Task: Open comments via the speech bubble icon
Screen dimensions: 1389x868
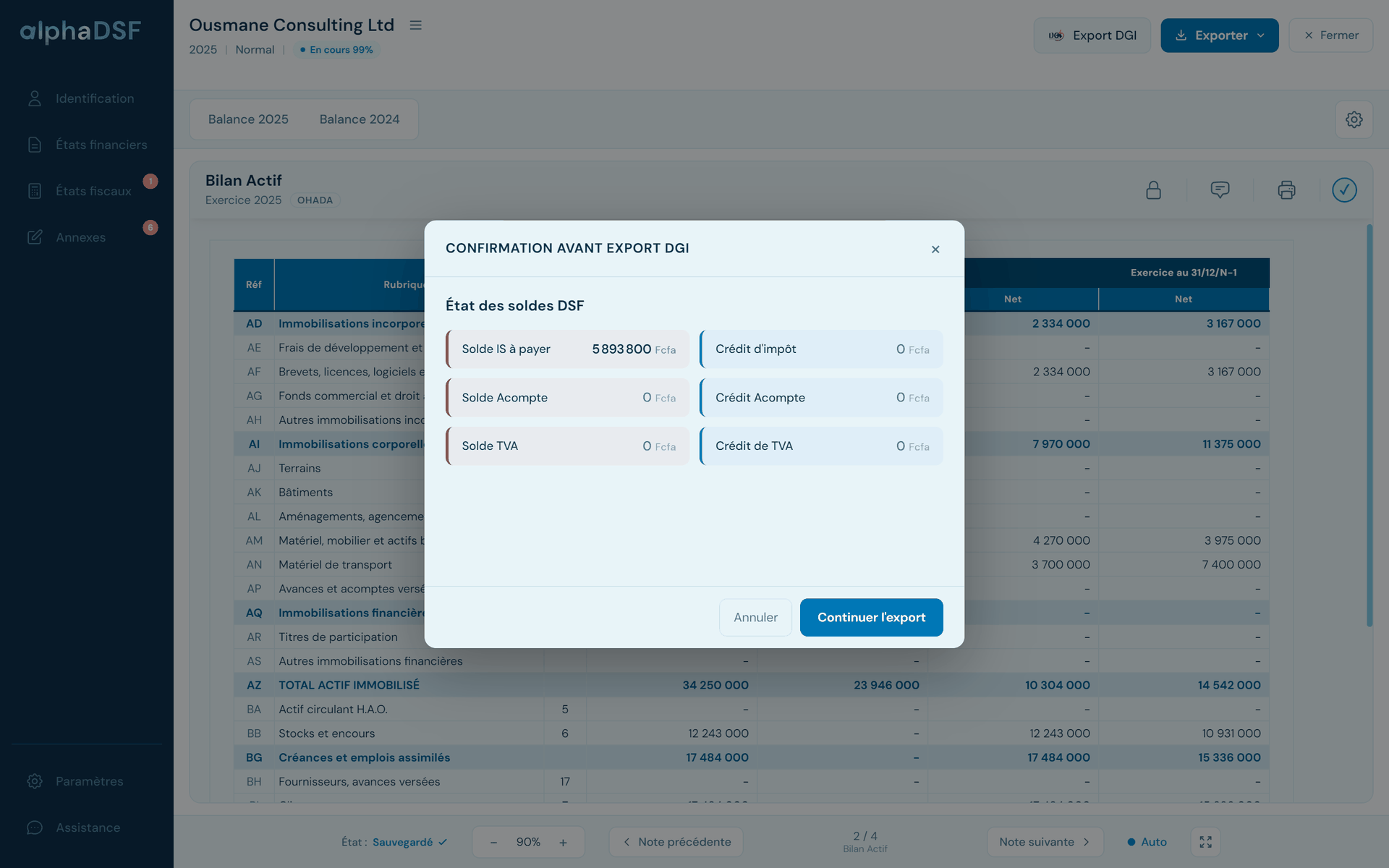Action: (x=1220, y=190)
